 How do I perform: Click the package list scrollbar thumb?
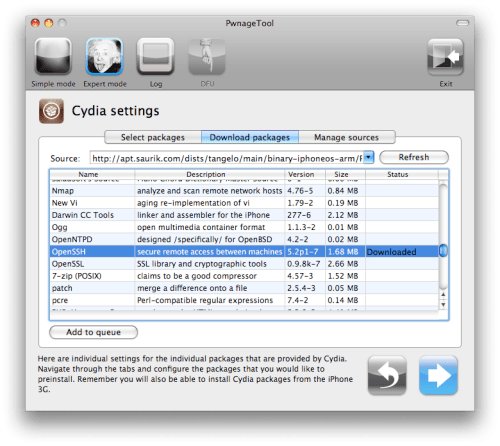(x=443, y=251)
